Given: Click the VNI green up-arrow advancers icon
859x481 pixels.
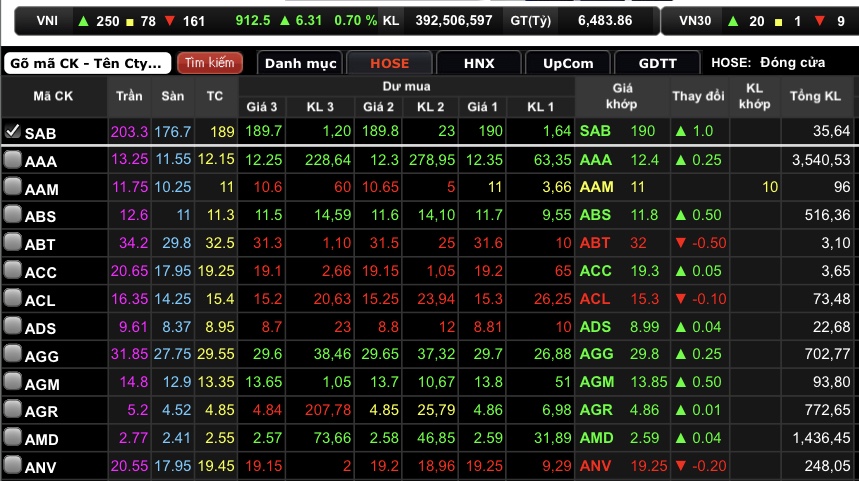Looking at the screenshot, I should (x=83, y=21).
